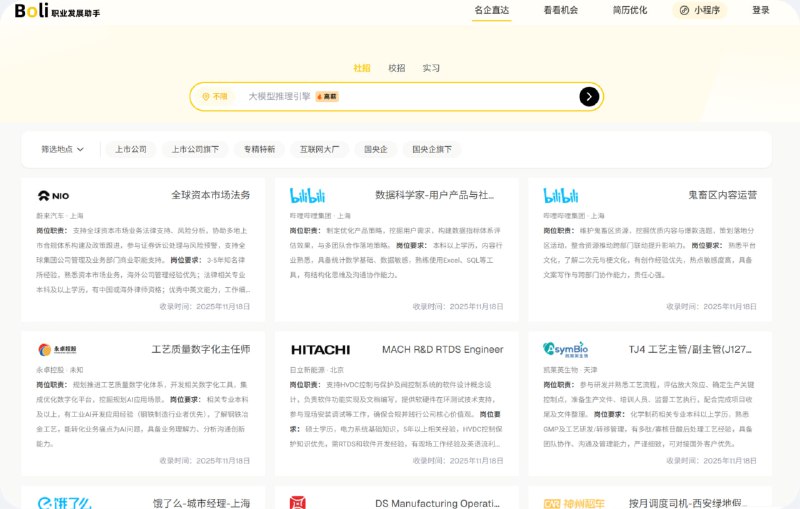Screen dimensions: 800x509
Task: Toggle the 国央企 filter chip
Action: tap(376, 149)
